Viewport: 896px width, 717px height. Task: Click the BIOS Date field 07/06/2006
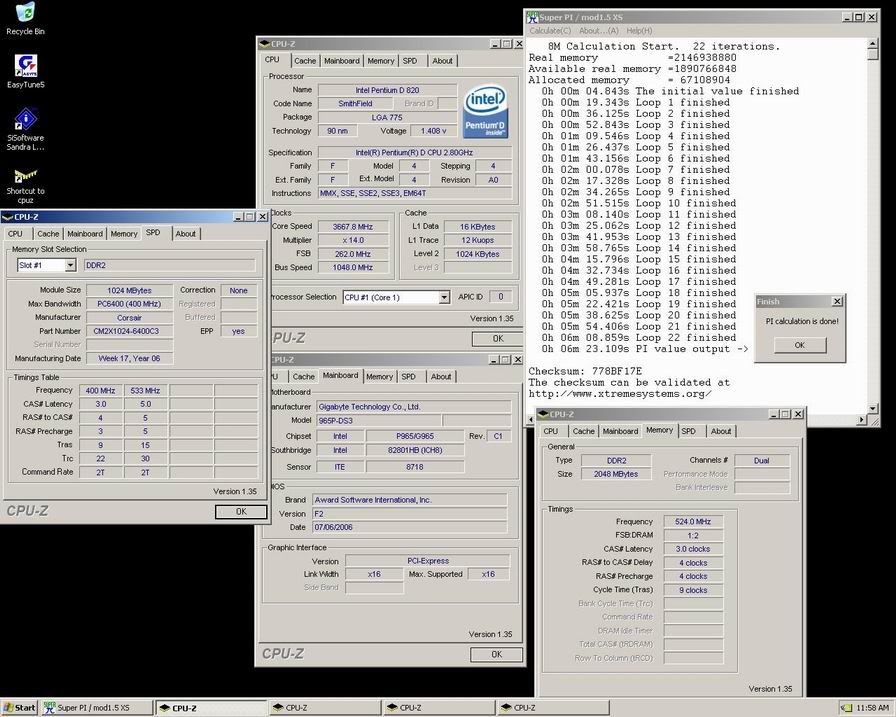pyautogui.click(x=409, y=527)
